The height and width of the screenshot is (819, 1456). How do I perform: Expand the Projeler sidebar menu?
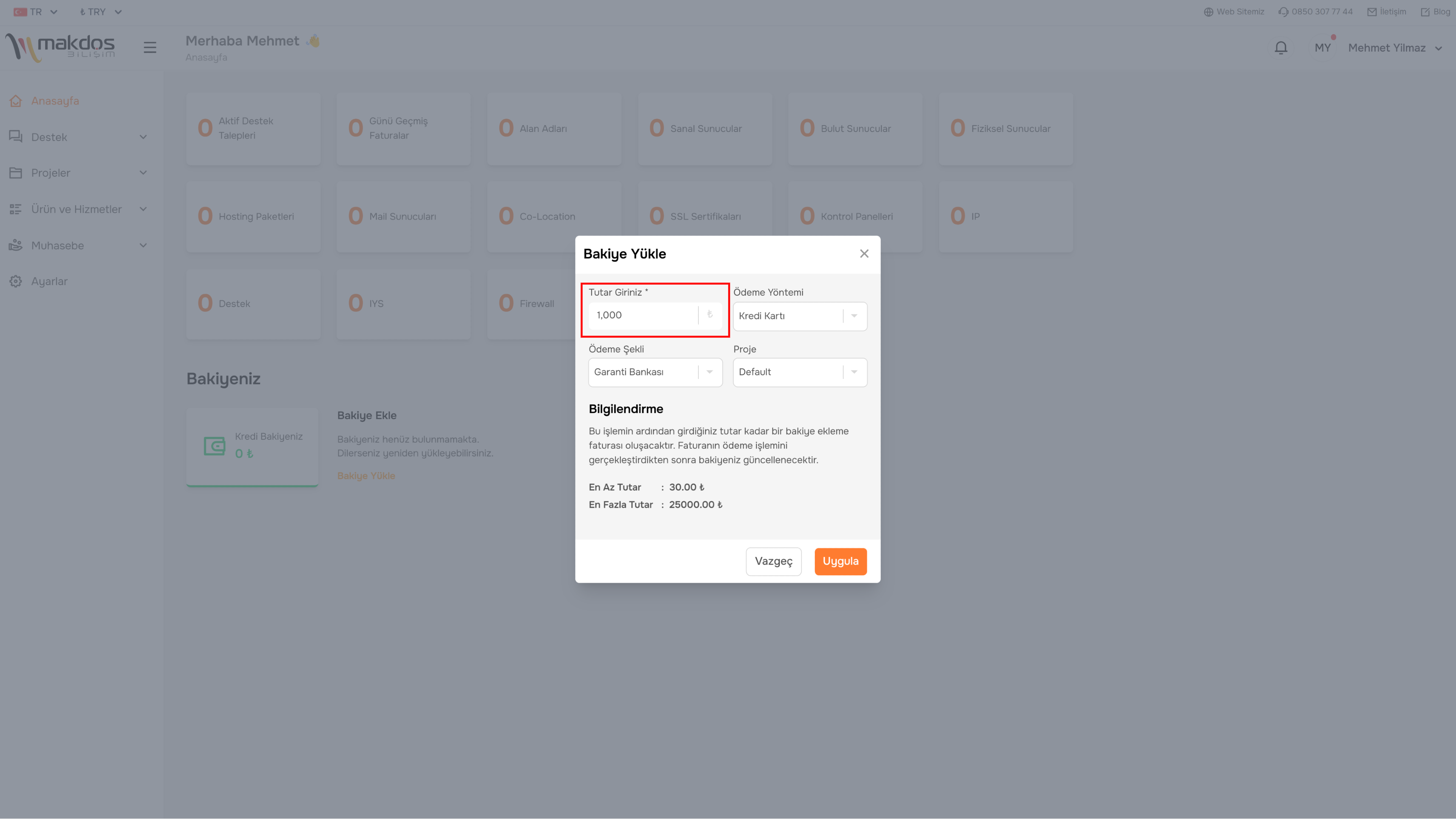pos(78,173)
